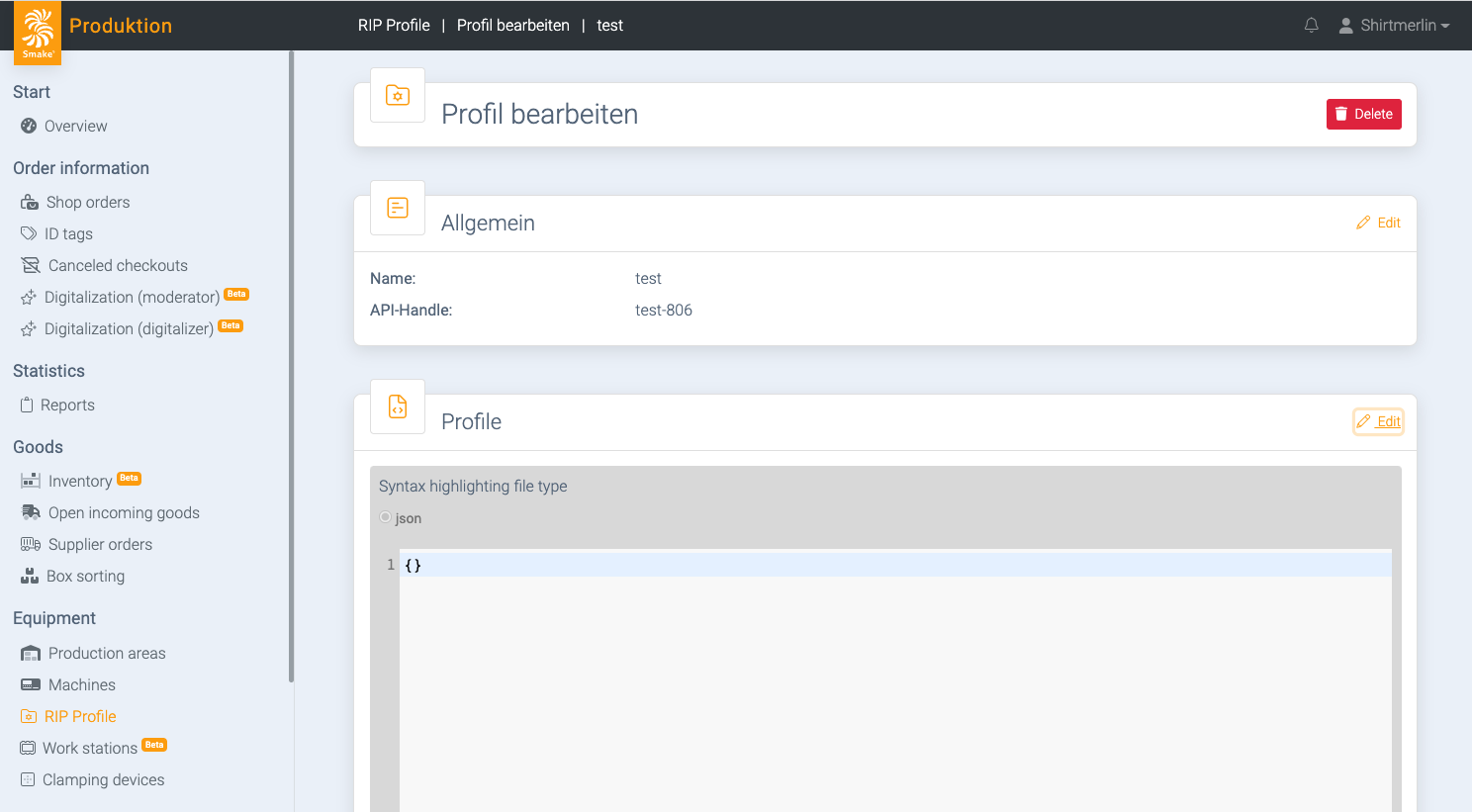
Task: Click the user avatar icon beside Shirtmerlin
Action: (x=1346, y=26)
